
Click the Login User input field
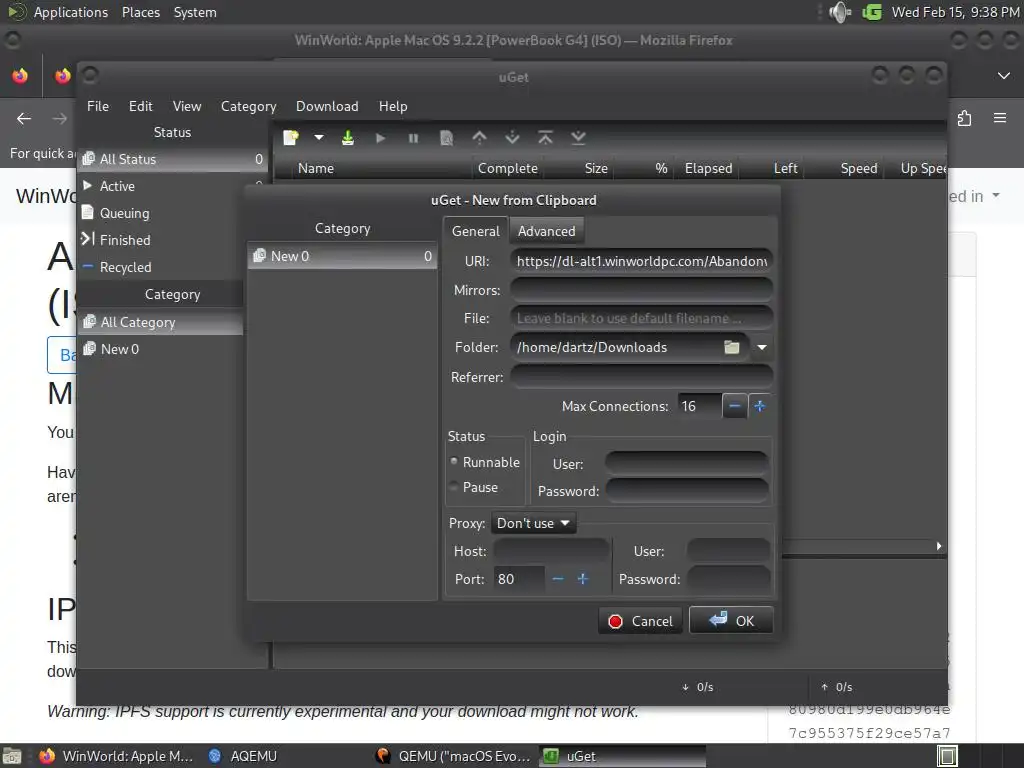[686, 464]
